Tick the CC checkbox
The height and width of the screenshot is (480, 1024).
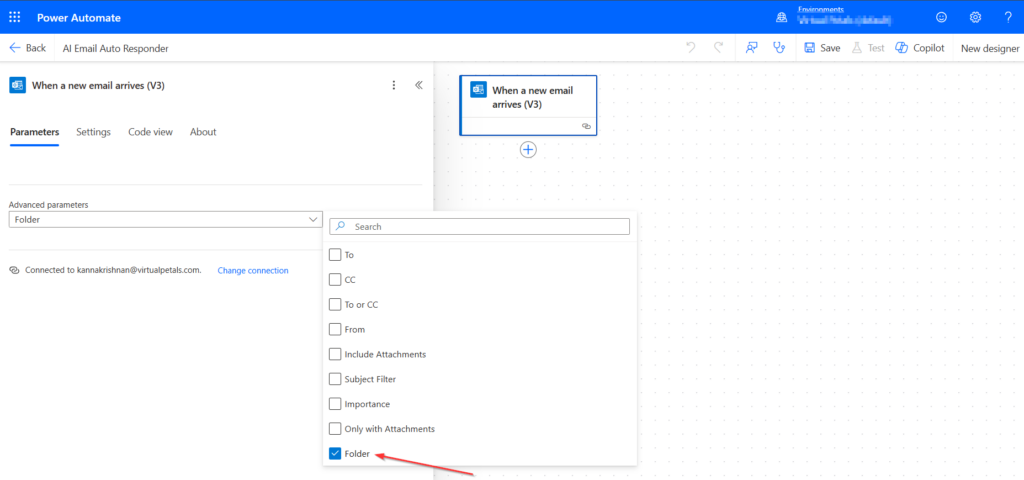point(335,280)
